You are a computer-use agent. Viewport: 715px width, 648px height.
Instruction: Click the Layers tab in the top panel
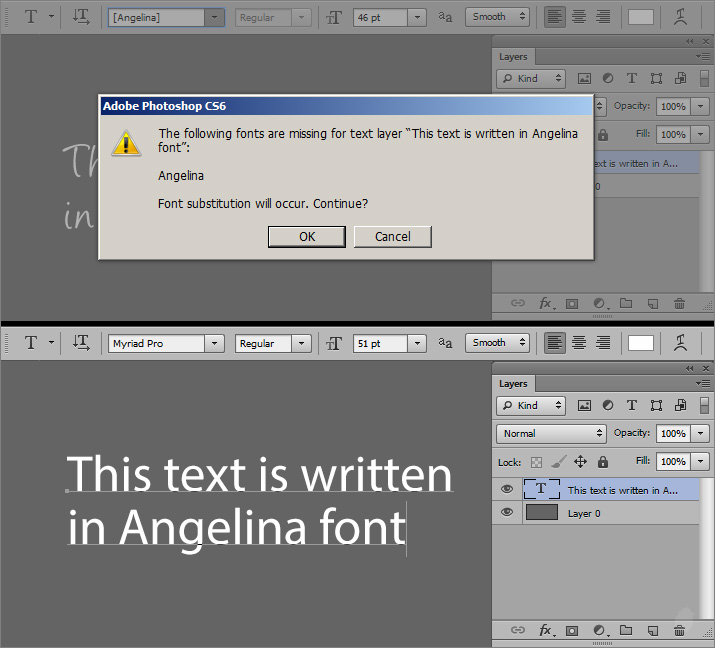coord(513,57)
